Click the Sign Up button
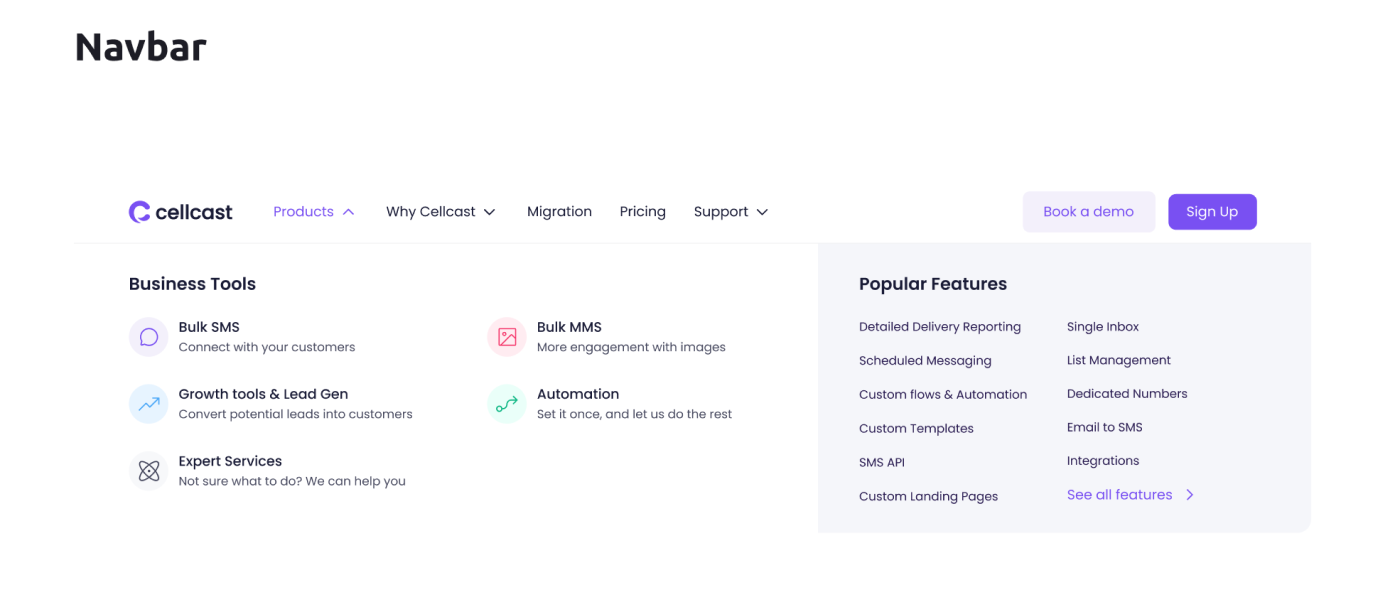1400x597 pixels. tap(1212, 212)
